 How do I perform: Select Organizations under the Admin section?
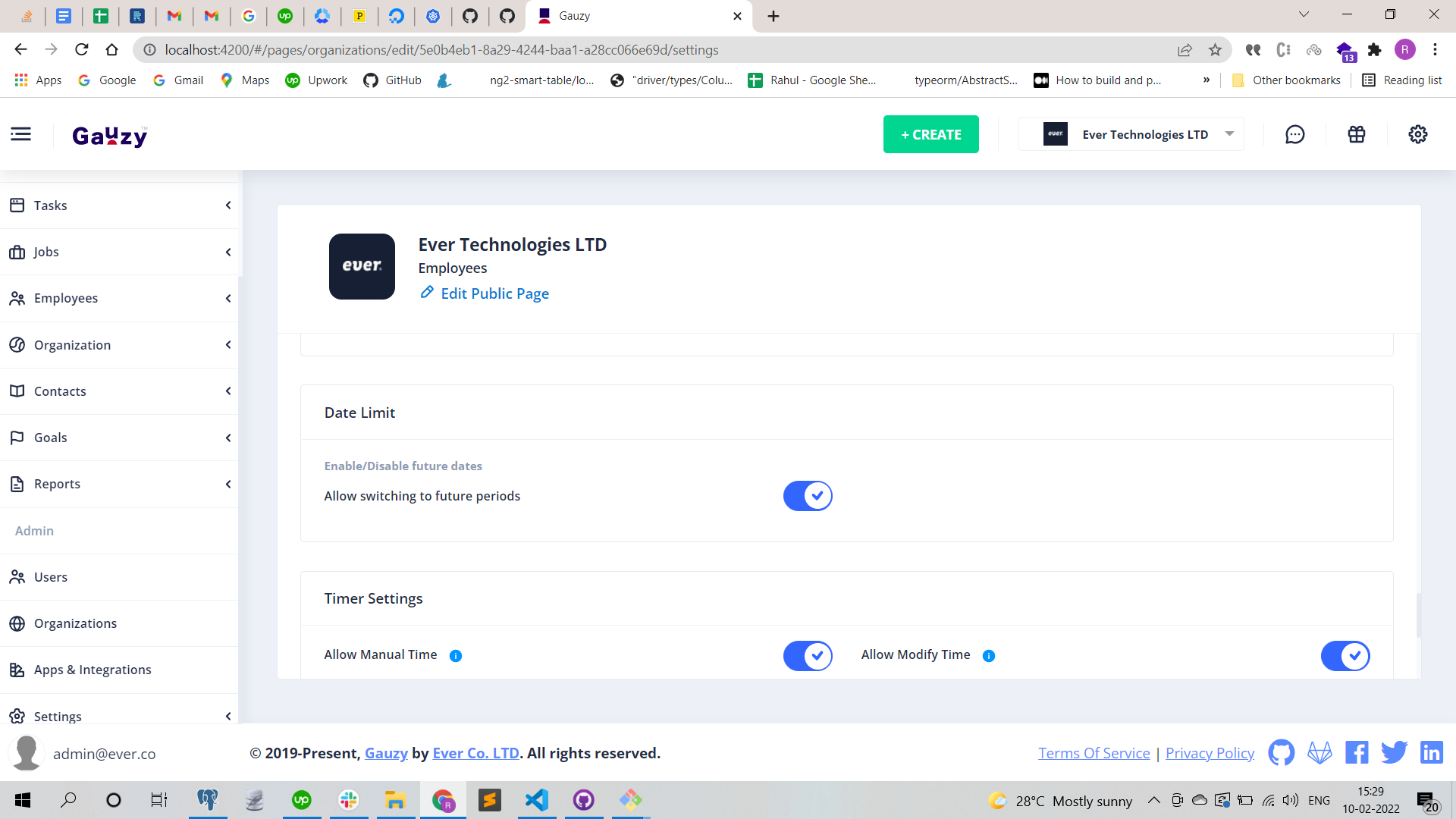[x=74, y=623]
